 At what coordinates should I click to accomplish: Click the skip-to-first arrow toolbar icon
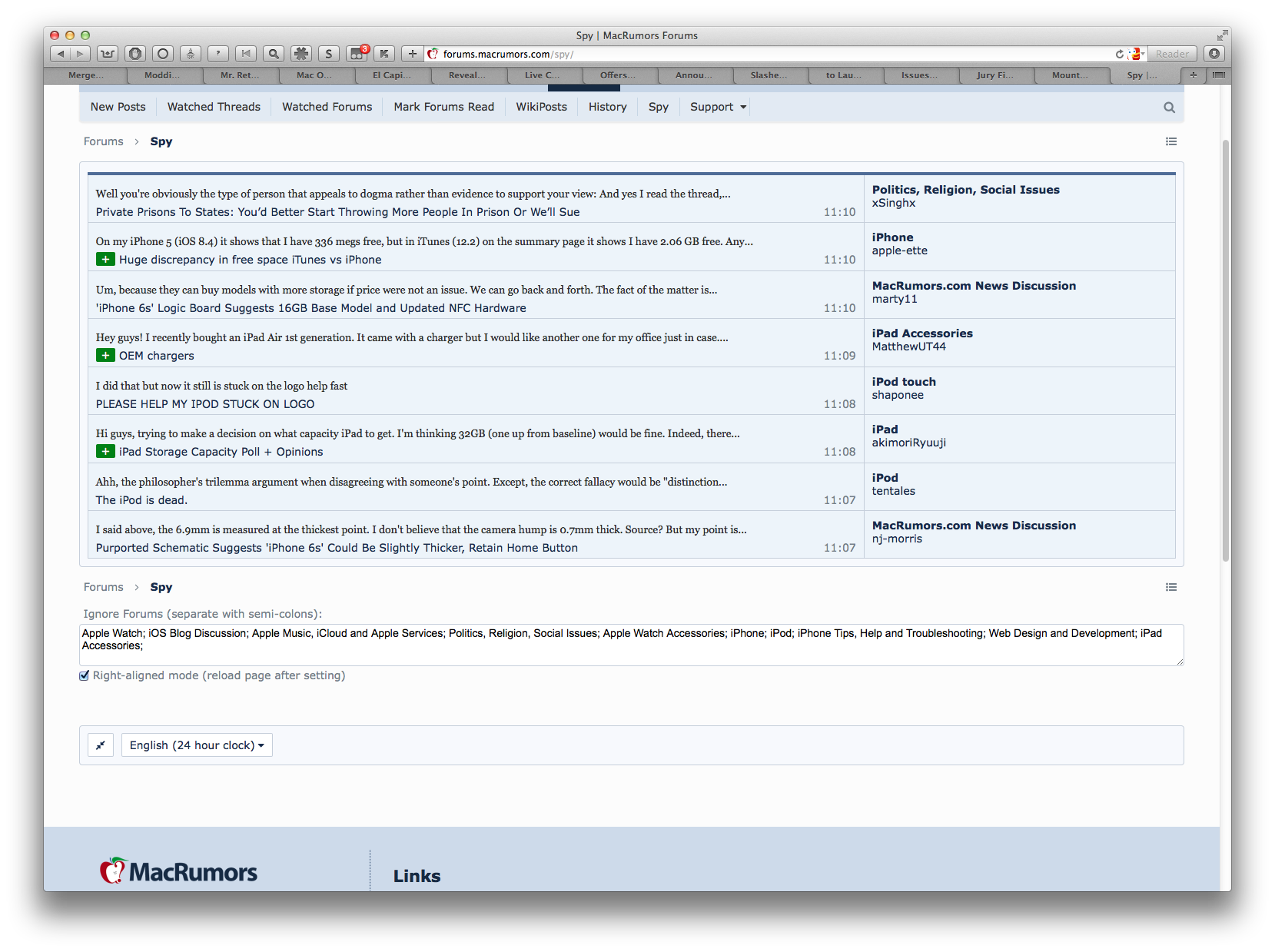[x=246, y=54]
